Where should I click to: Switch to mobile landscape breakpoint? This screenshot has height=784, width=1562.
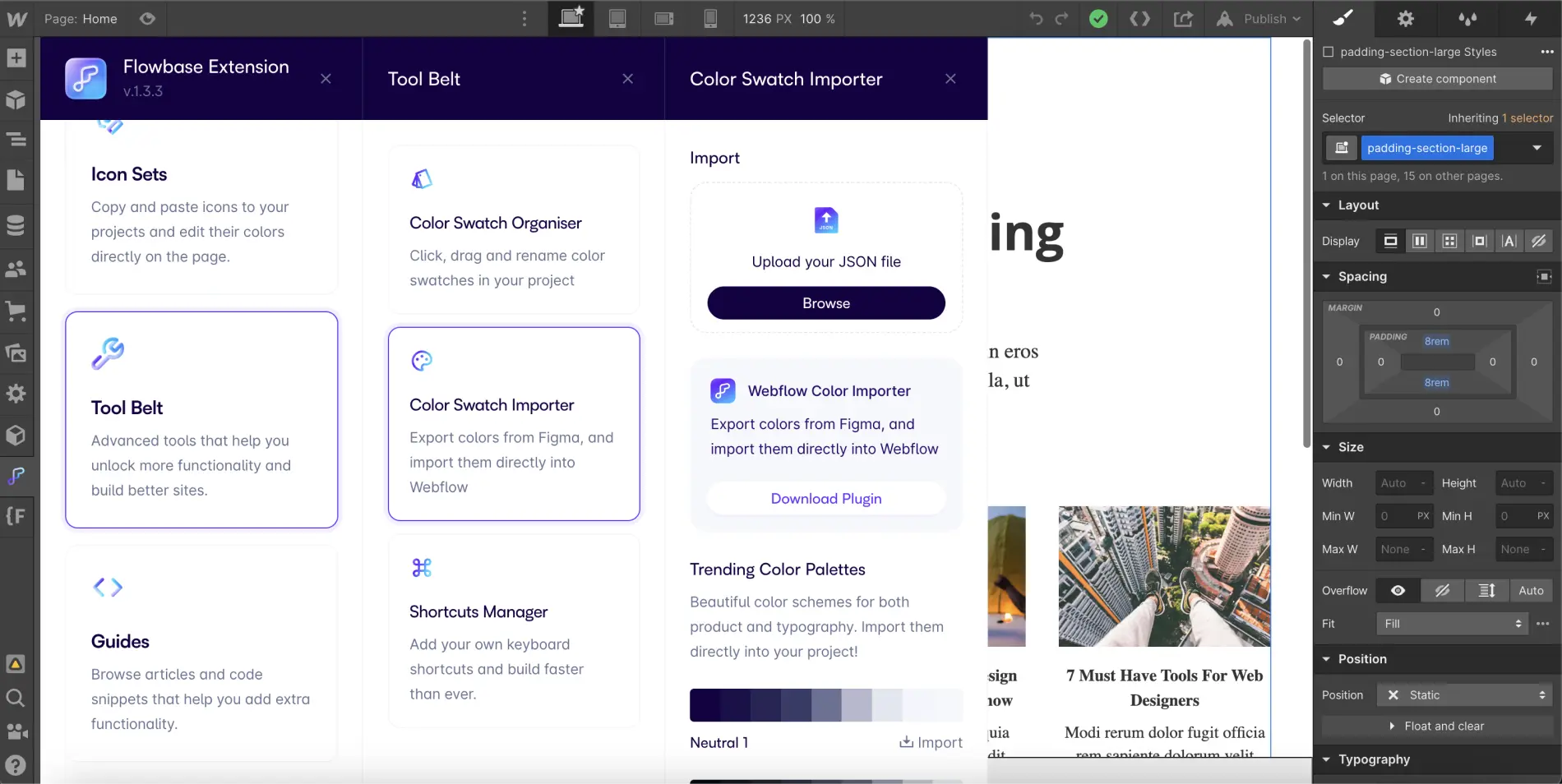pyautogui.click(x=664, y=19)
